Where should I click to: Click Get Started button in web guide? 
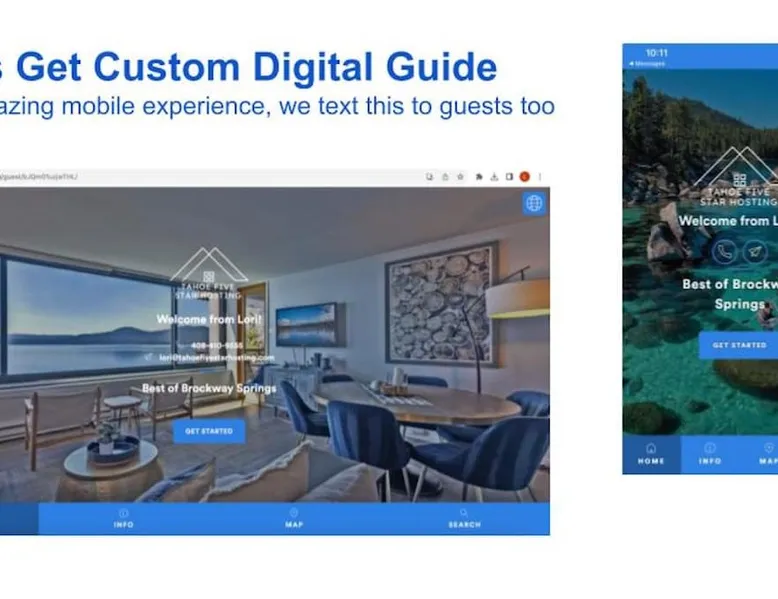[x=209, y=431]
